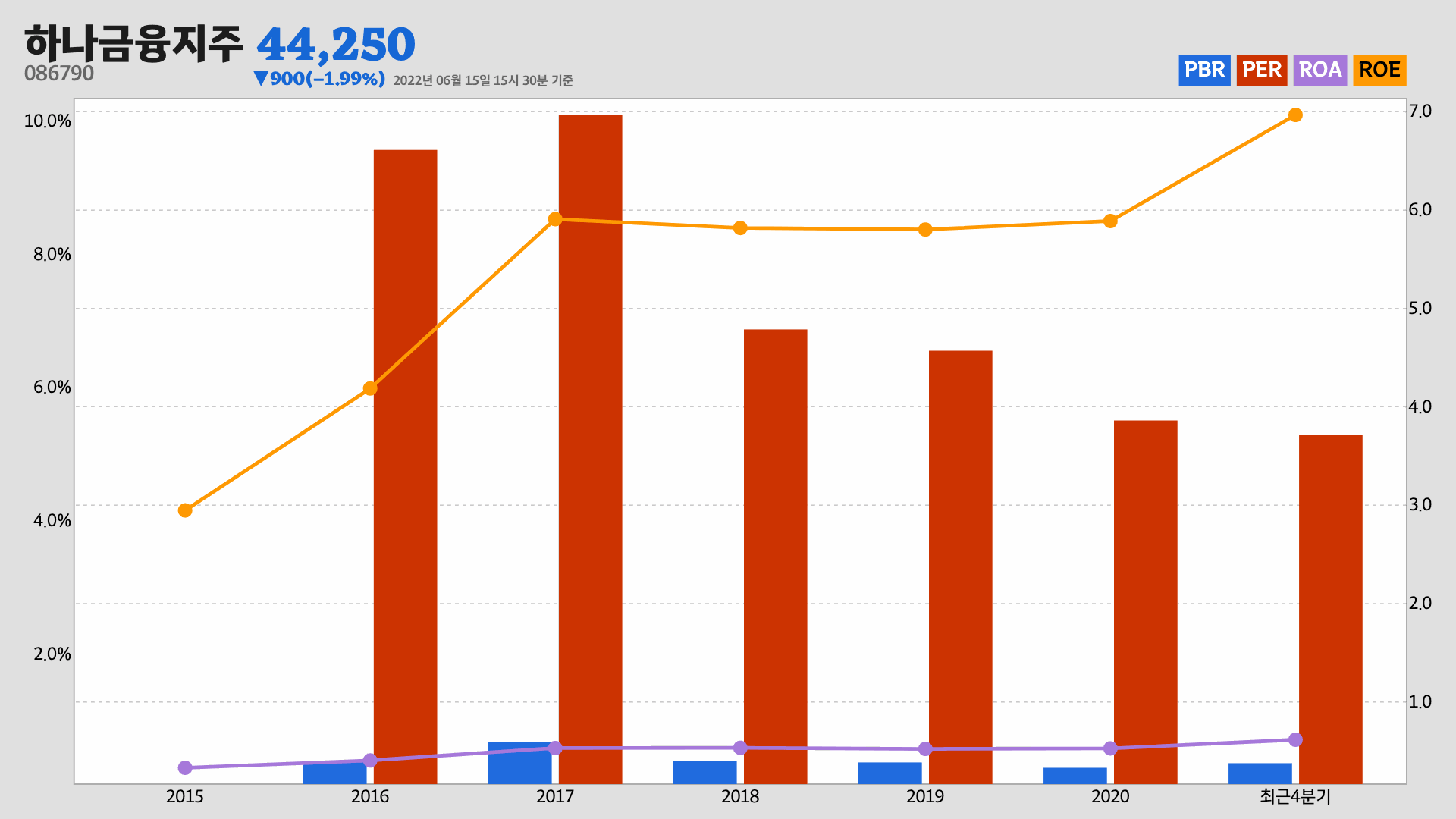Screen dimensions: 1456x819
Task: Click the 2017 red PER bar
Action: click(591, 449)
